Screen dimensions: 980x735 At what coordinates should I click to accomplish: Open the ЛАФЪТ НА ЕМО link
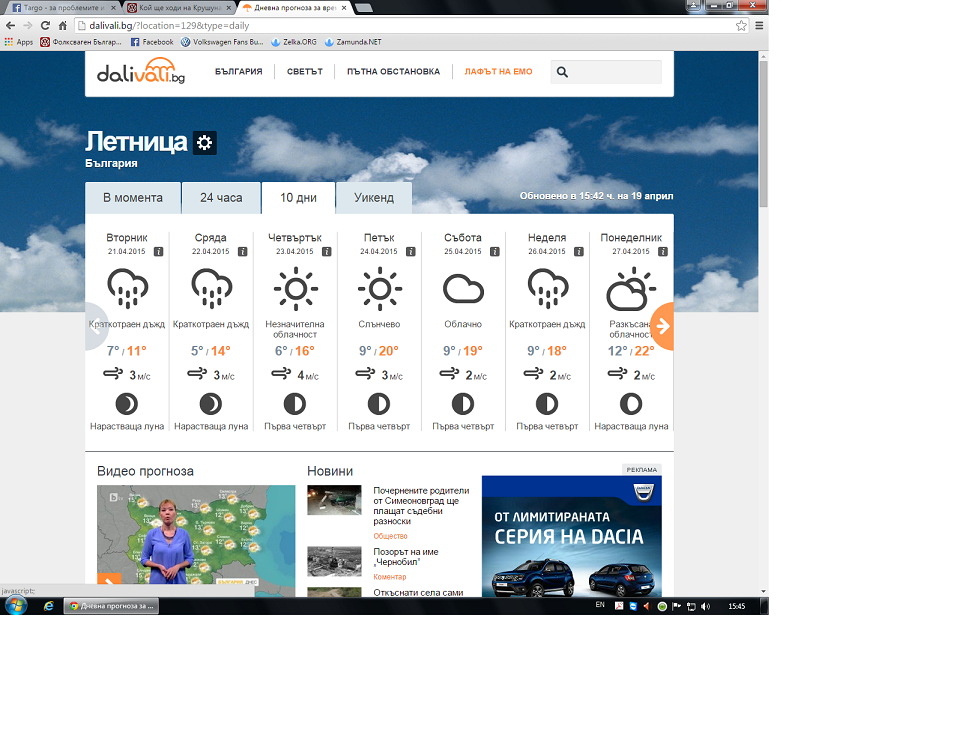tap(498, 72)
